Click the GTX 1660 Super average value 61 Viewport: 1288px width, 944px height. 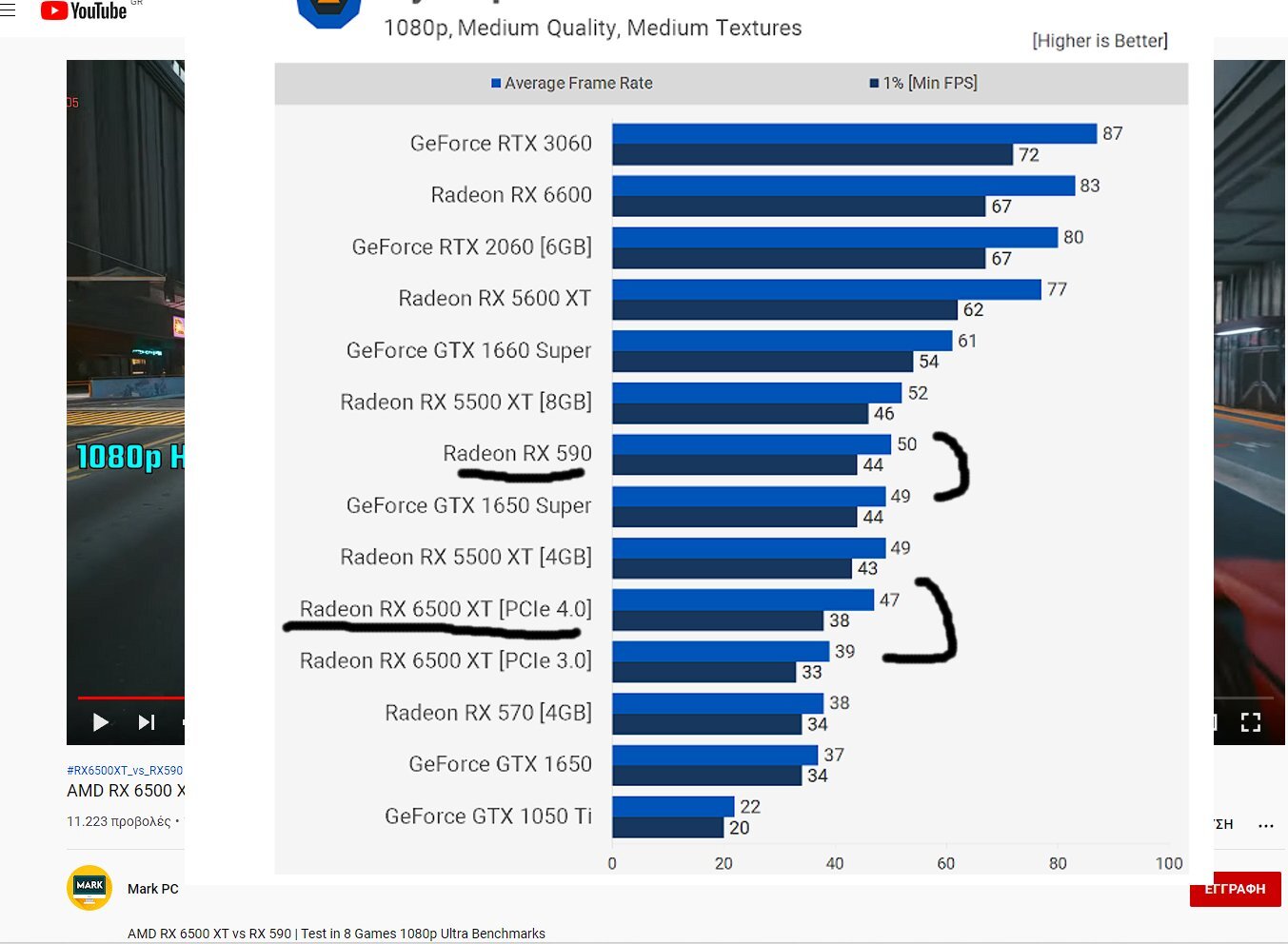(967, 341)
